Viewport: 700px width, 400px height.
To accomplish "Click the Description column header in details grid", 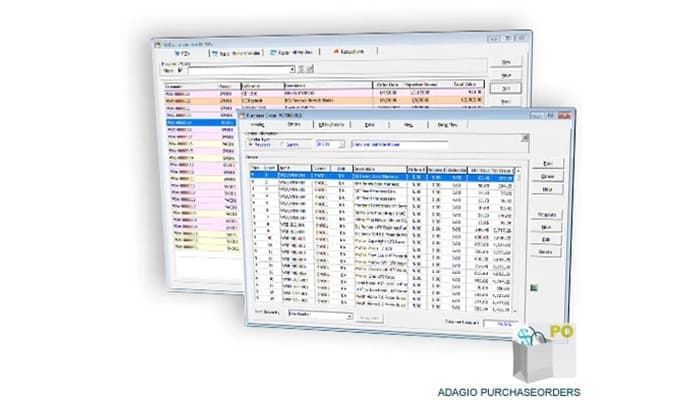I will coord(379,169).
